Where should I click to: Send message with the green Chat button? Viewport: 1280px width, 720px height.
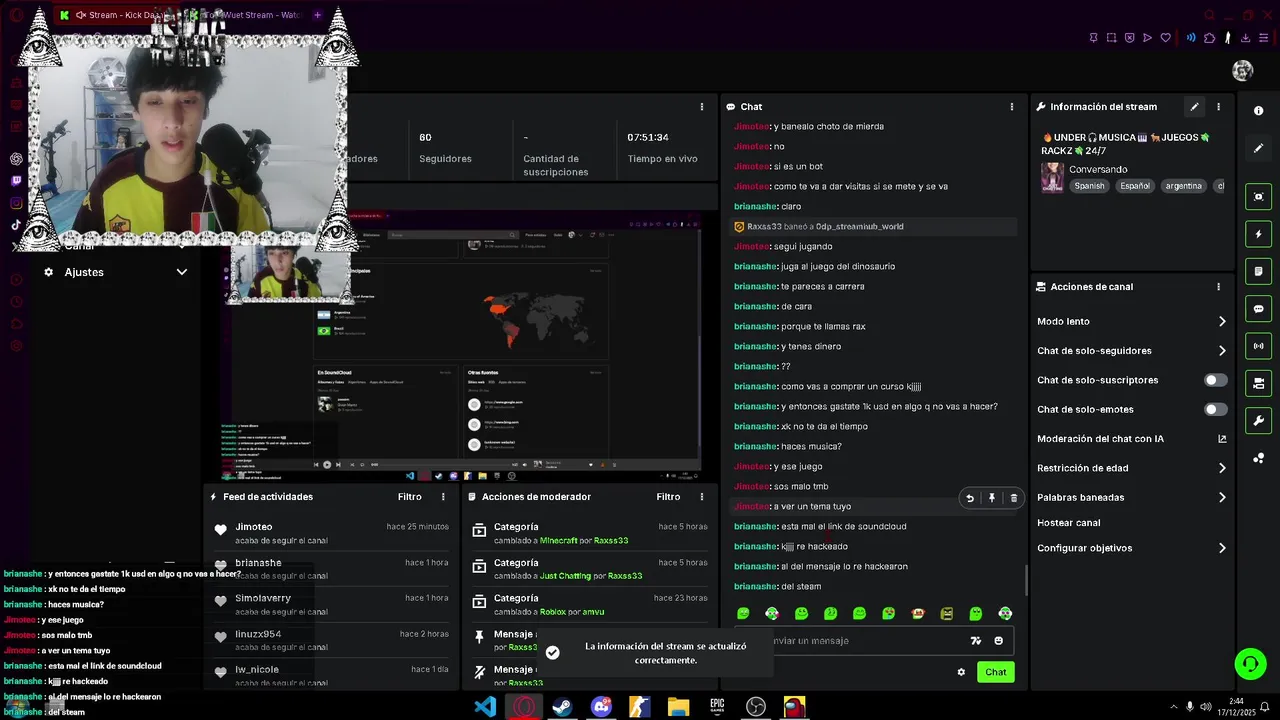pos(995,672)
